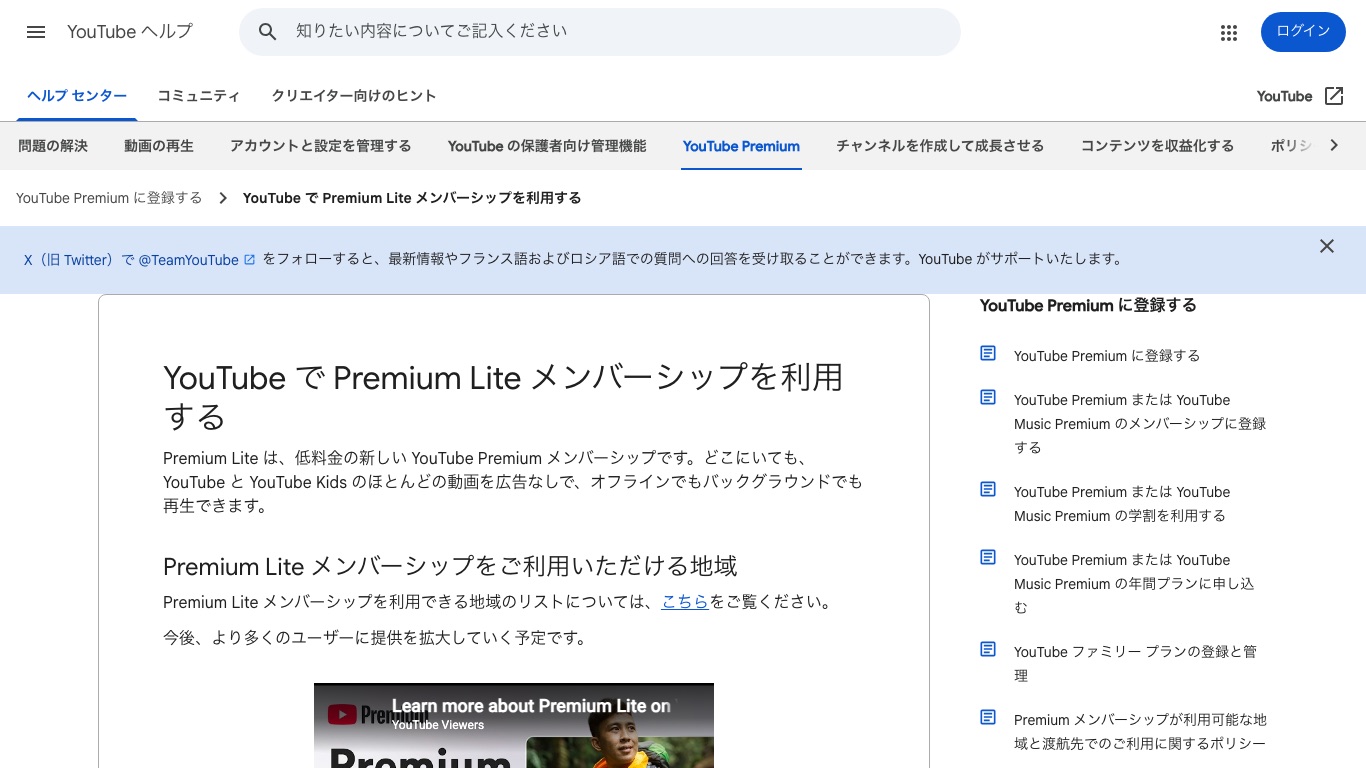Click the YouTube logo on video thumbnail
This screenshot has height=768, width=1366.
[343, 715]
